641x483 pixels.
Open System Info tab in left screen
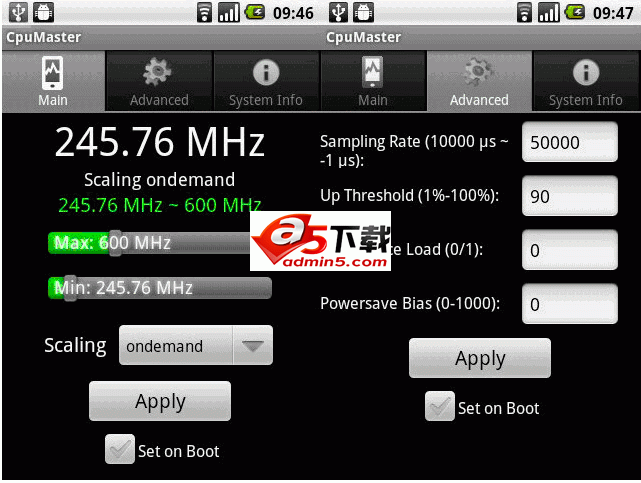266,81
